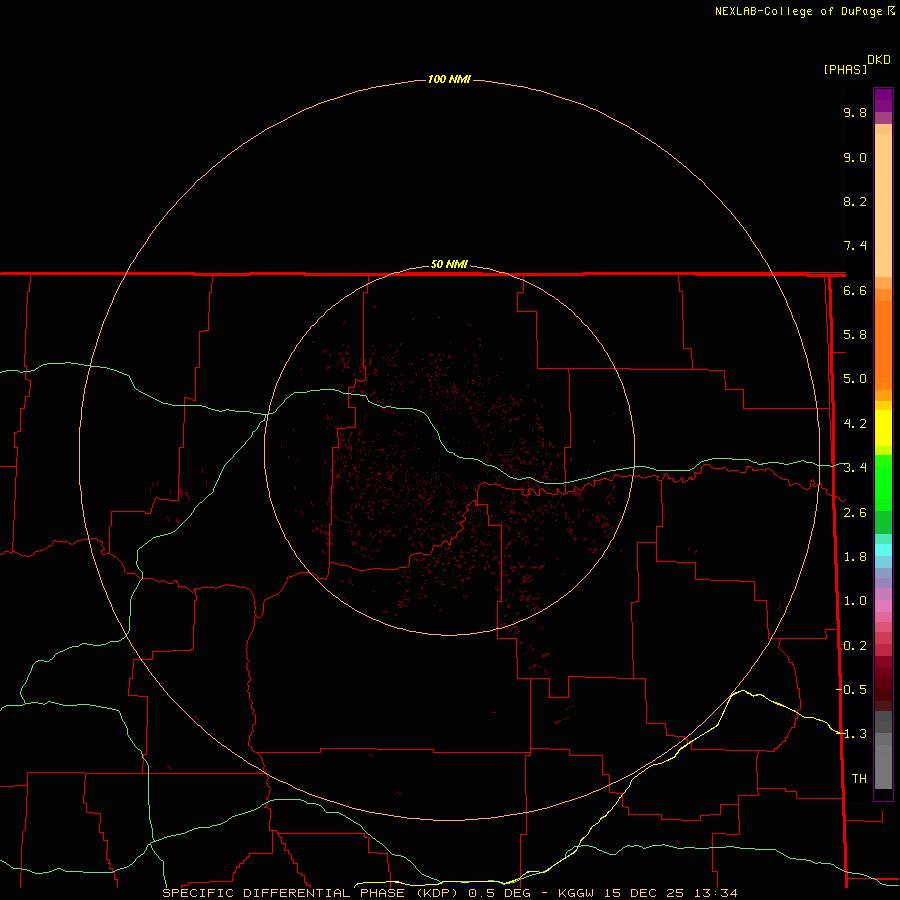The image size is (900, 900).
Task: Click the "DKD" legend header
Action: [879, 60]
